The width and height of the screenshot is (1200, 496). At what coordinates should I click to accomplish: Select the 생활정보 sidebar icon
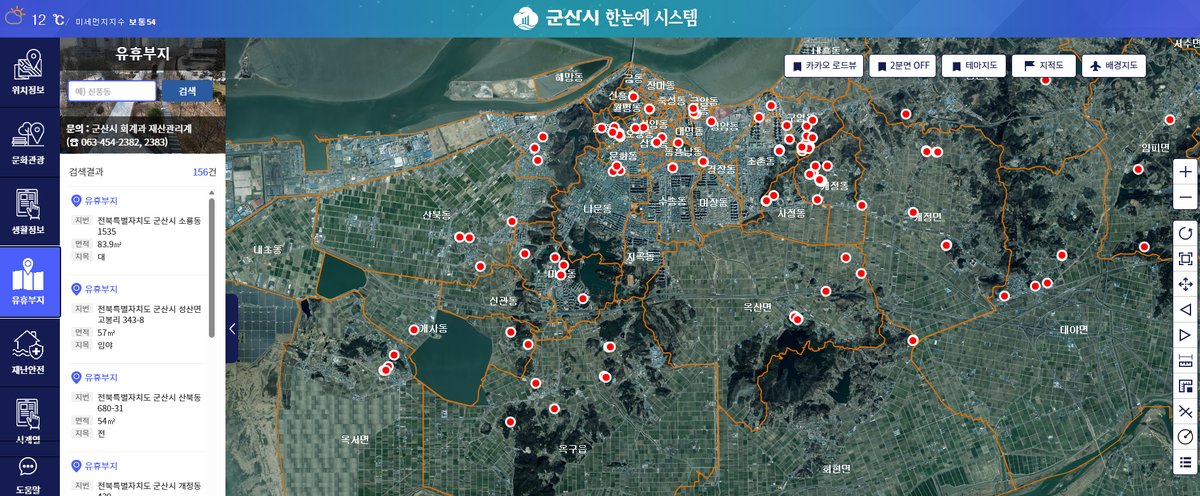(29, 211)
